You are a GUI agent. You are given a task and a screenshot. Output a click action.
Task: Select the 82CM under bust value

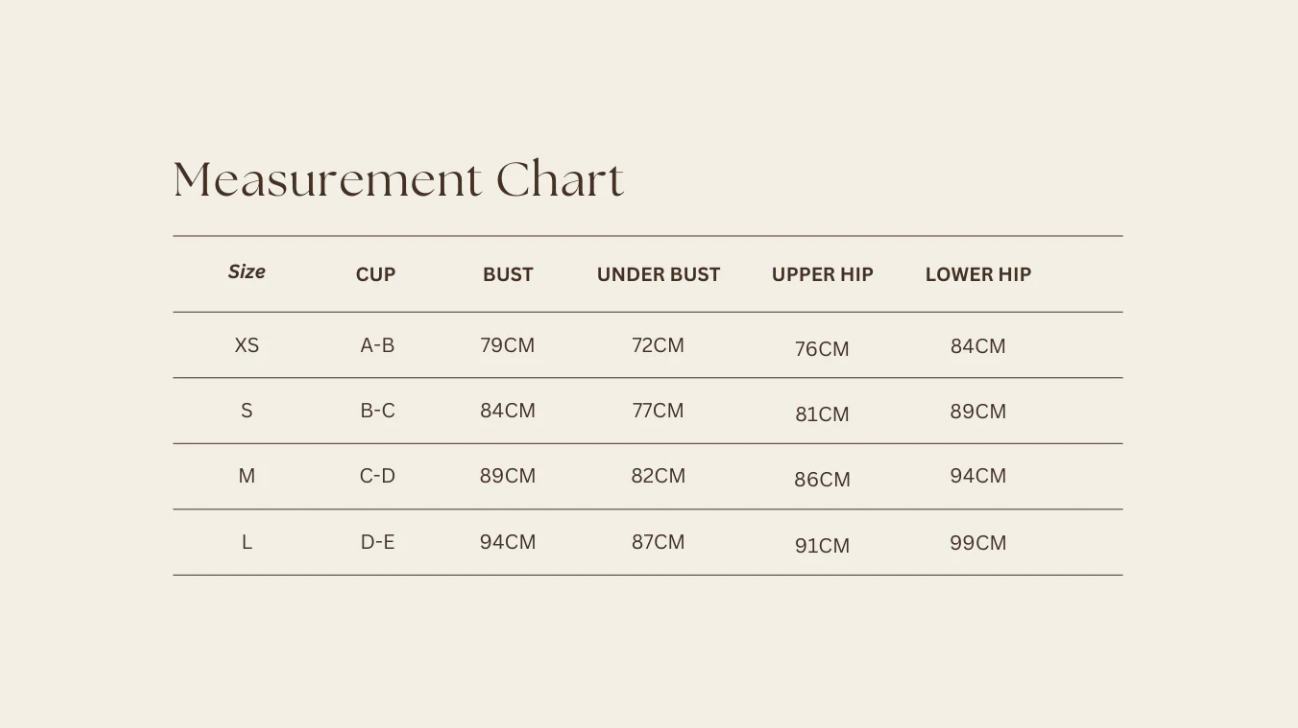tap(658, 477)
